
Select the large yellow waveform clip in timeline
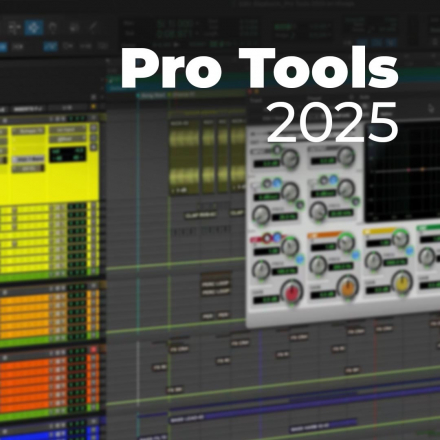184,157
